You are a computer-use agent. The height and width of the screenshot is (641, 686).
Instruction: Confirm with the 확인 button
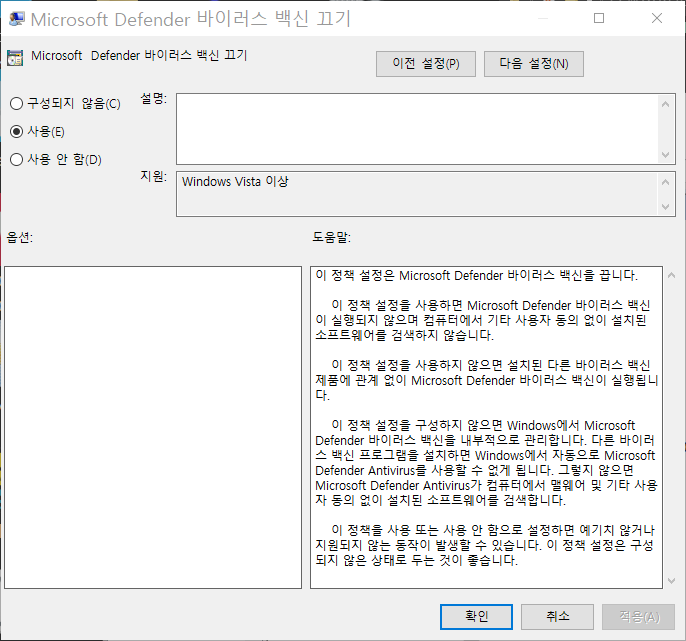[476, 617]
